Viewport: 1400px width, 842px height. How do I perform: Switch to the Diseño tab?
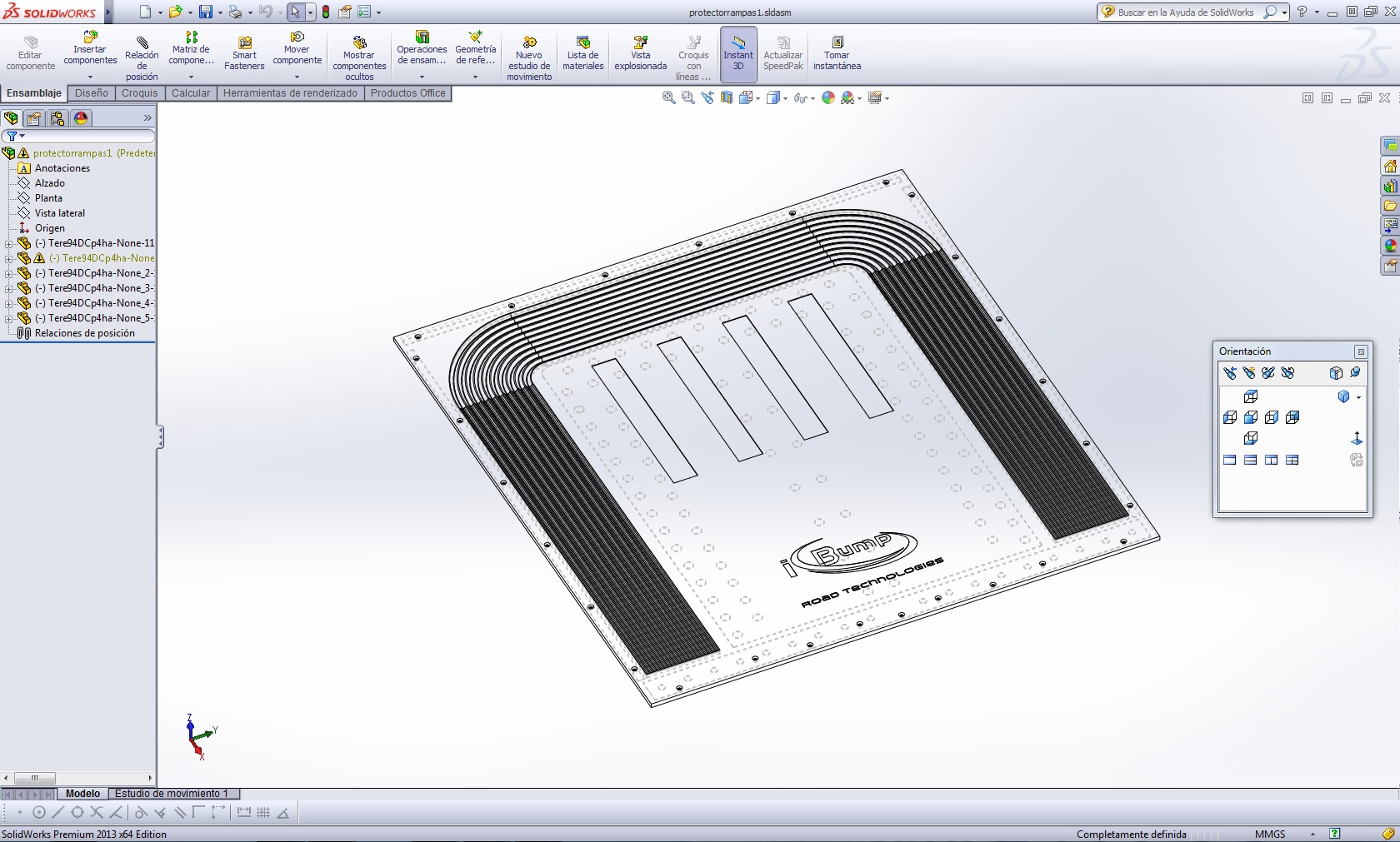pos(92,93)
